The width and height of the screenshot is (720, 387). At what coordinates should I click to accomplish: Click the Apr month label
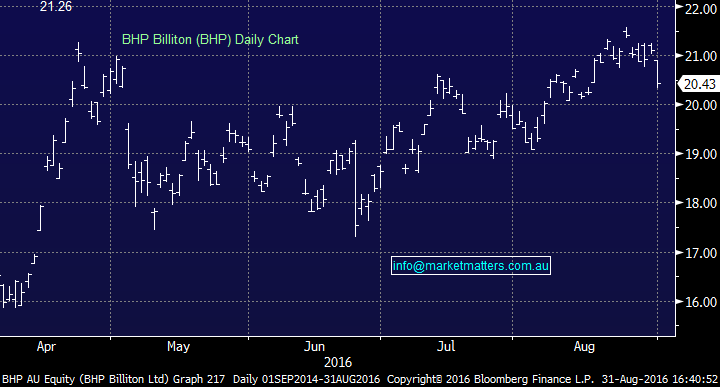coord(46,347)
